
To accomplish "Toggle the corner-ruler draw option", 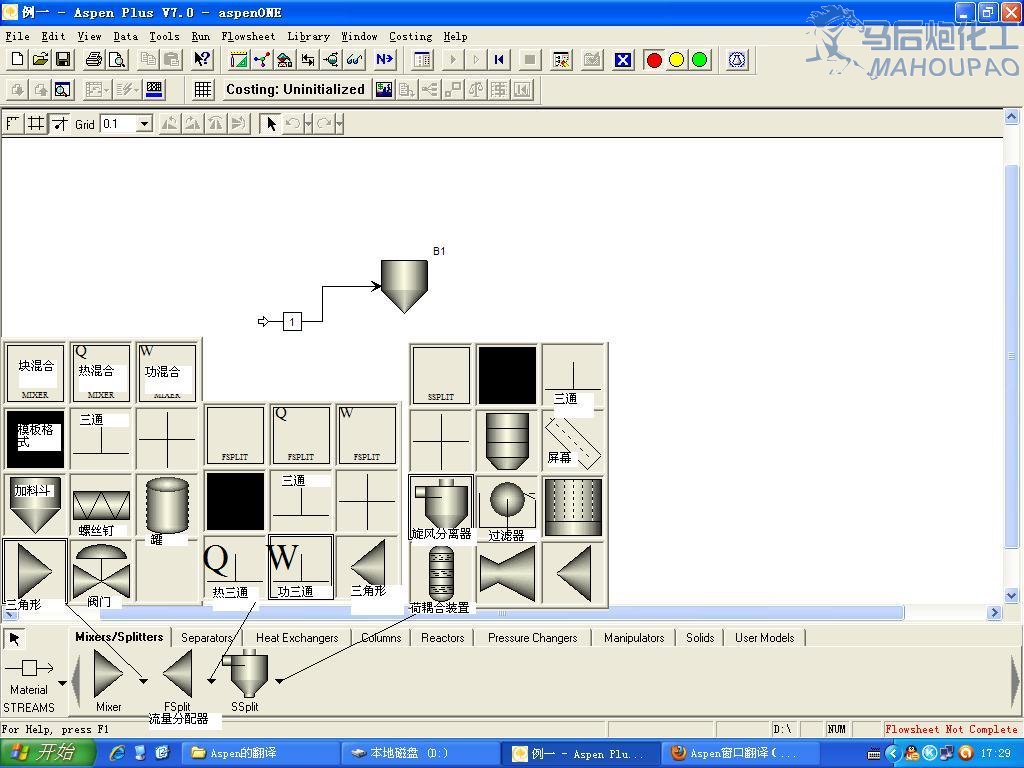I will (13, 123).
